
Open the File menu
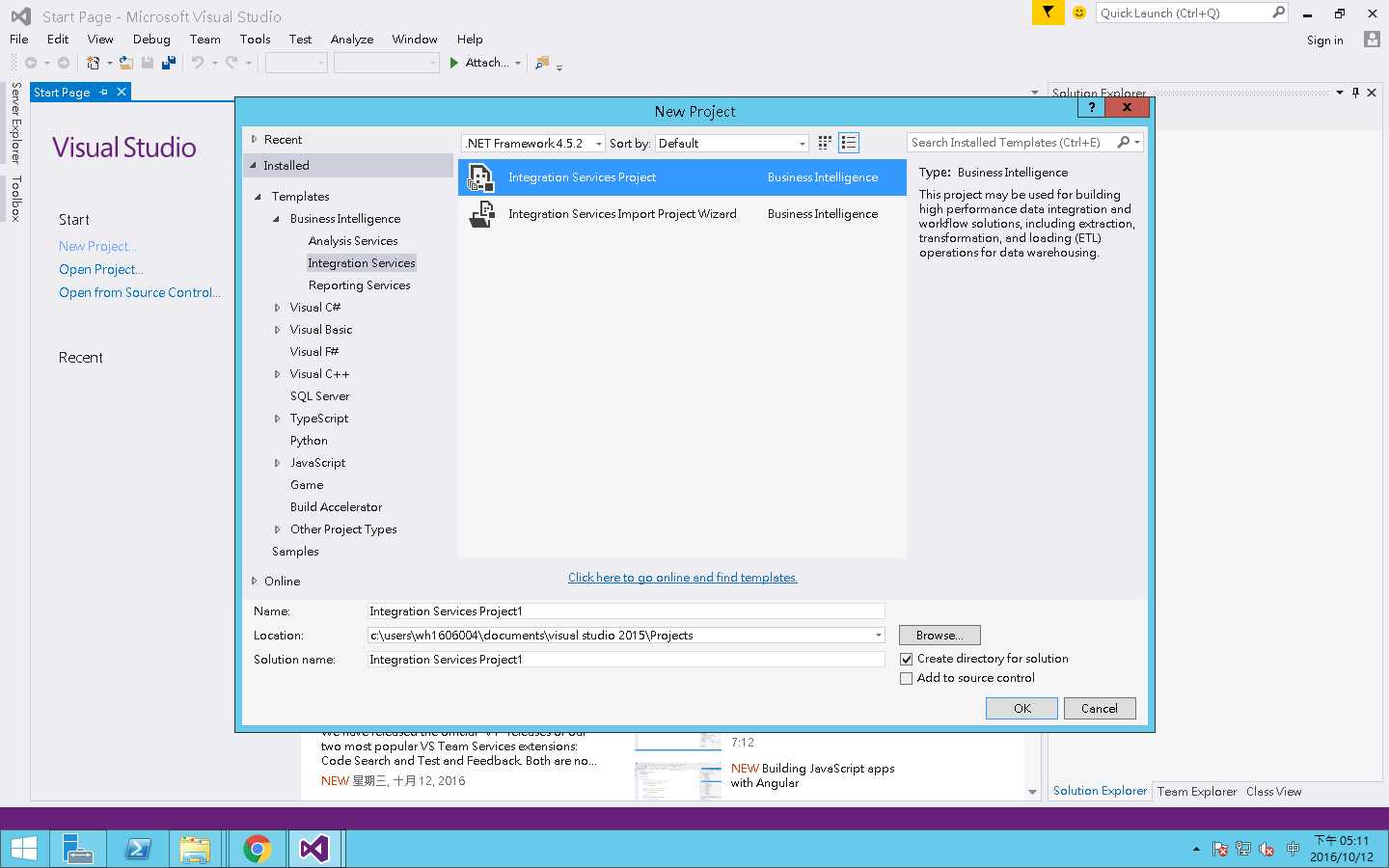click(19, 39)
